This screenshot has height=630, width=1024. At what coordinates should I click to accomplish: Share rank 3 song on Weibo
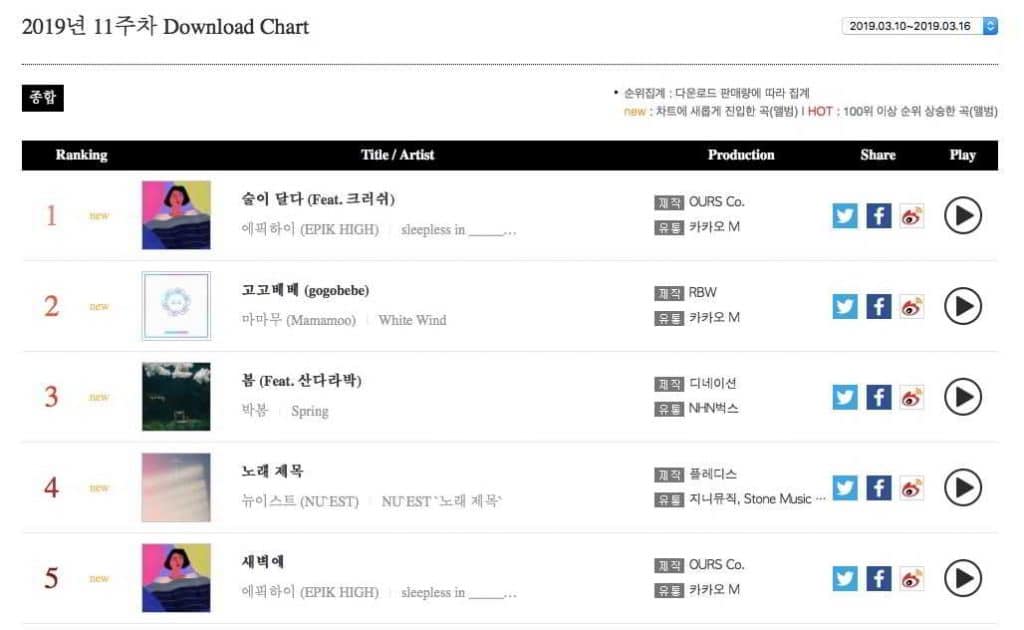911,397
